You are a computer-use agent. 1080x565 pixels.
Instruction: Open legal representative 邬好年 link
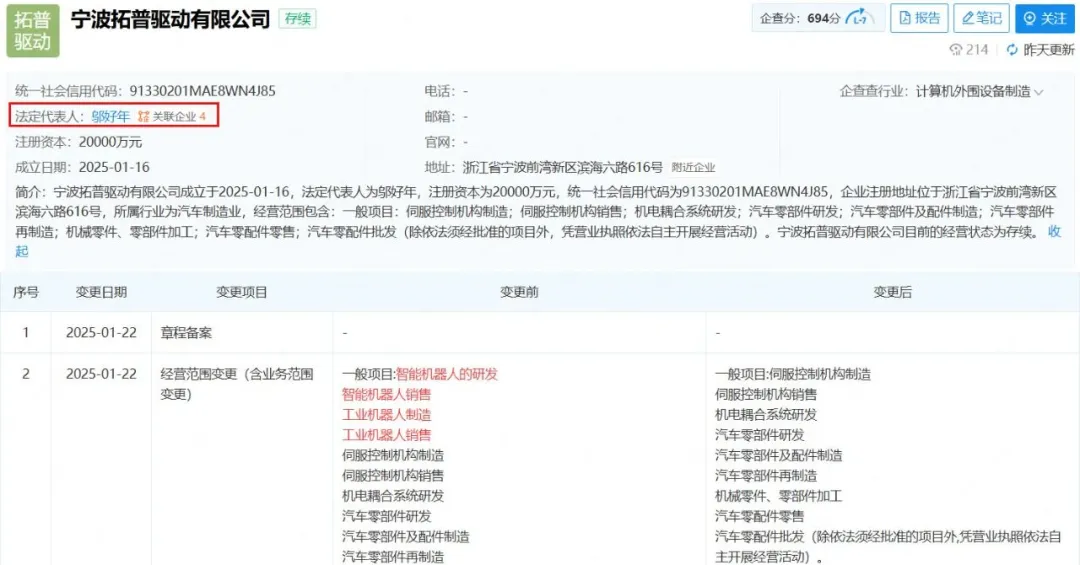(110, 116)
